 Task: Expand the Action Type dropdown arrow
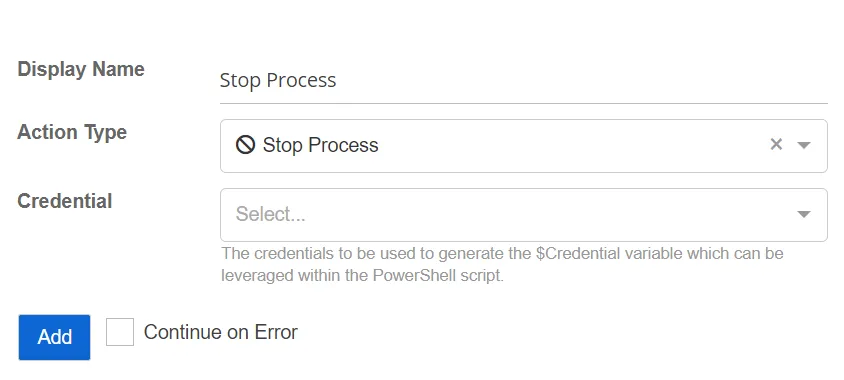804,145
